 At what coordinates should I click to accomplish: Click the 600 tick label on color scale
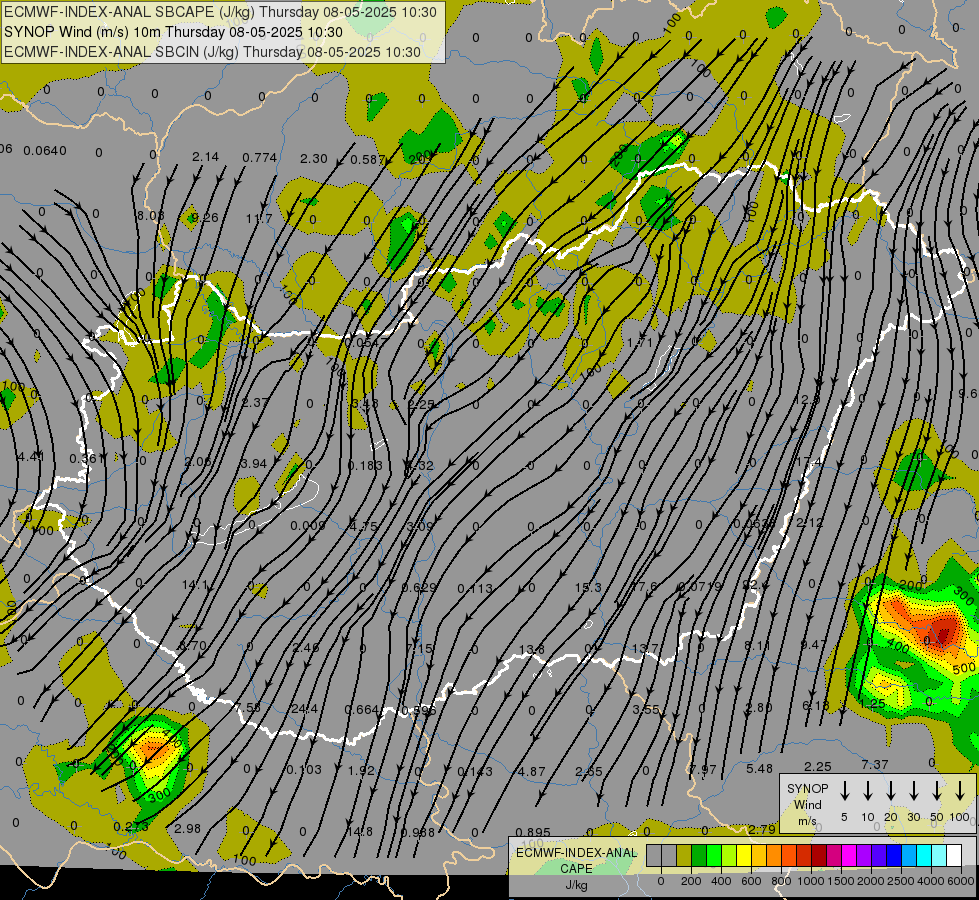click(x=750, y=881)
